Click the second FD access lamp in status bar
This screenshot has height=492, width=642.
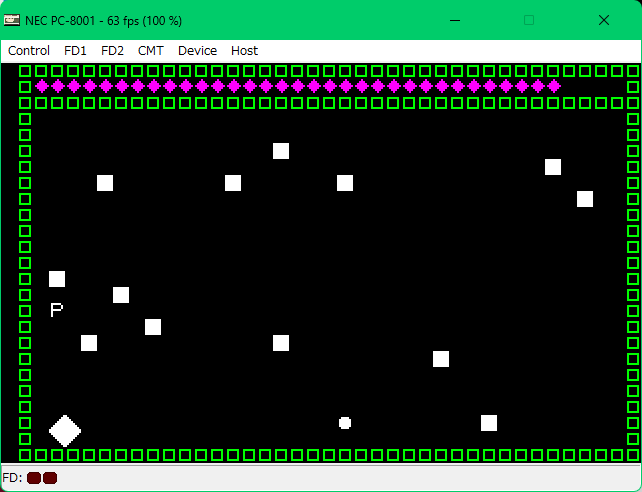point(50,478)
